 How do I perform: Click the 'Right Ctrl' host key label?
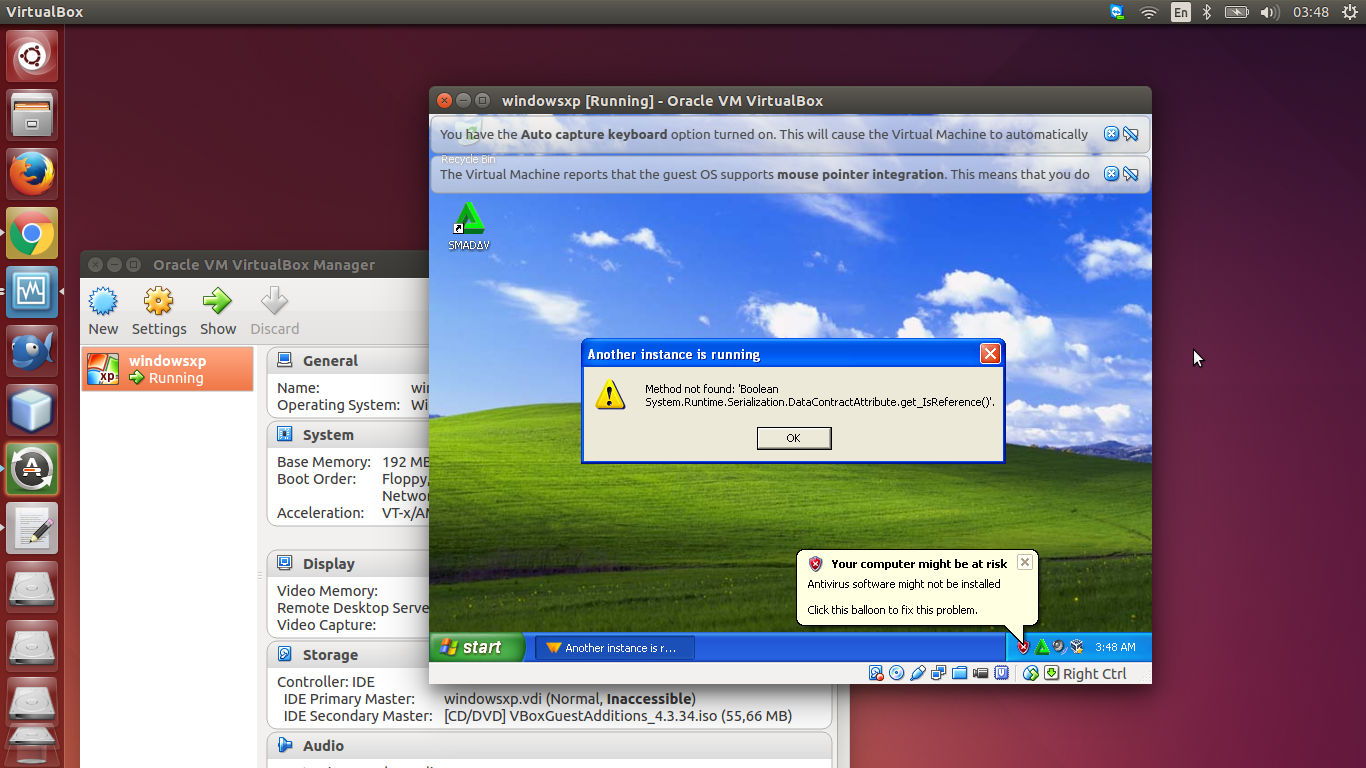point(1095,674)
